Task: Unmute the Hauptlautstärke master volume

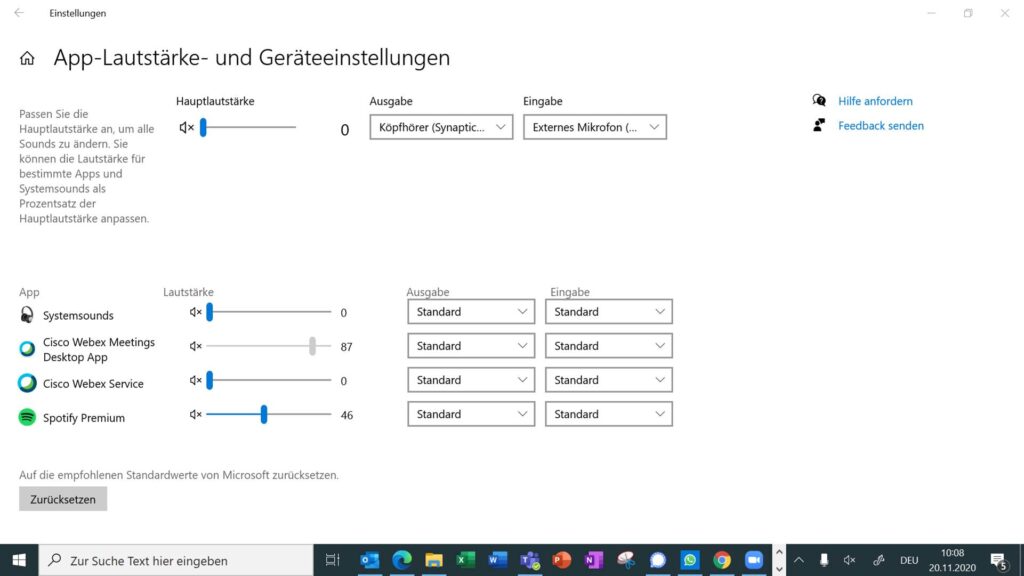Action: (x=186, y=127)
